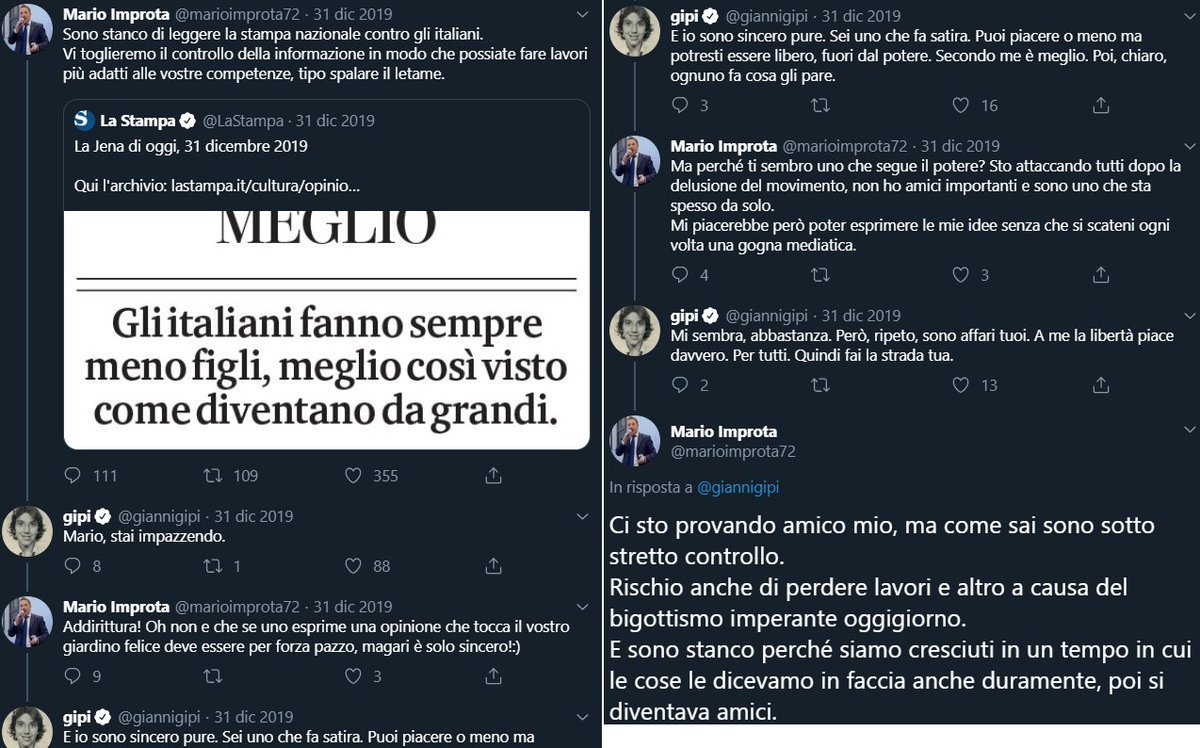Open La Stampa quoted account name
1200x748 pixels.
tap(137, 121)
